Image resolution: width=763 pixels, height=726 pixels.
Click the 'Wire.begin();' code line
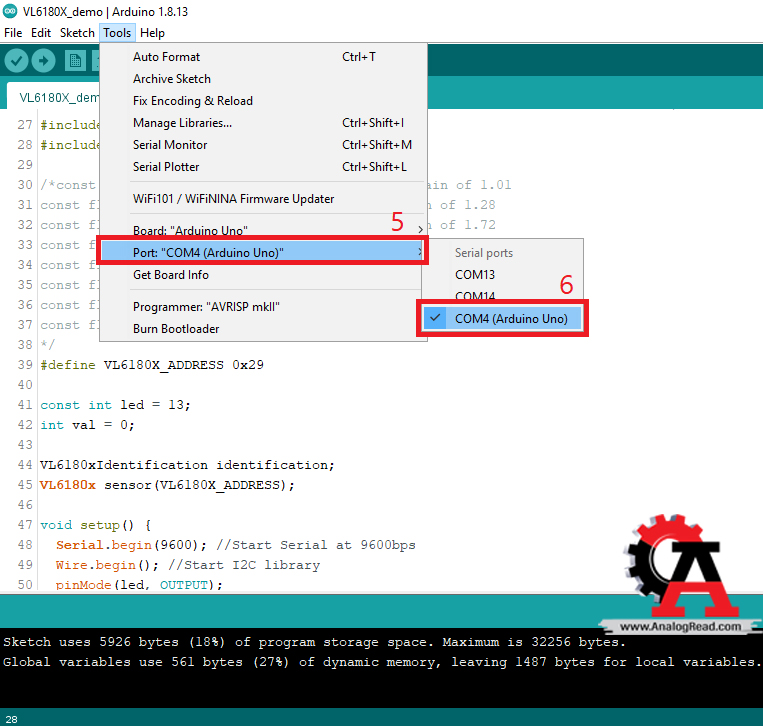[x=188, y=565]
